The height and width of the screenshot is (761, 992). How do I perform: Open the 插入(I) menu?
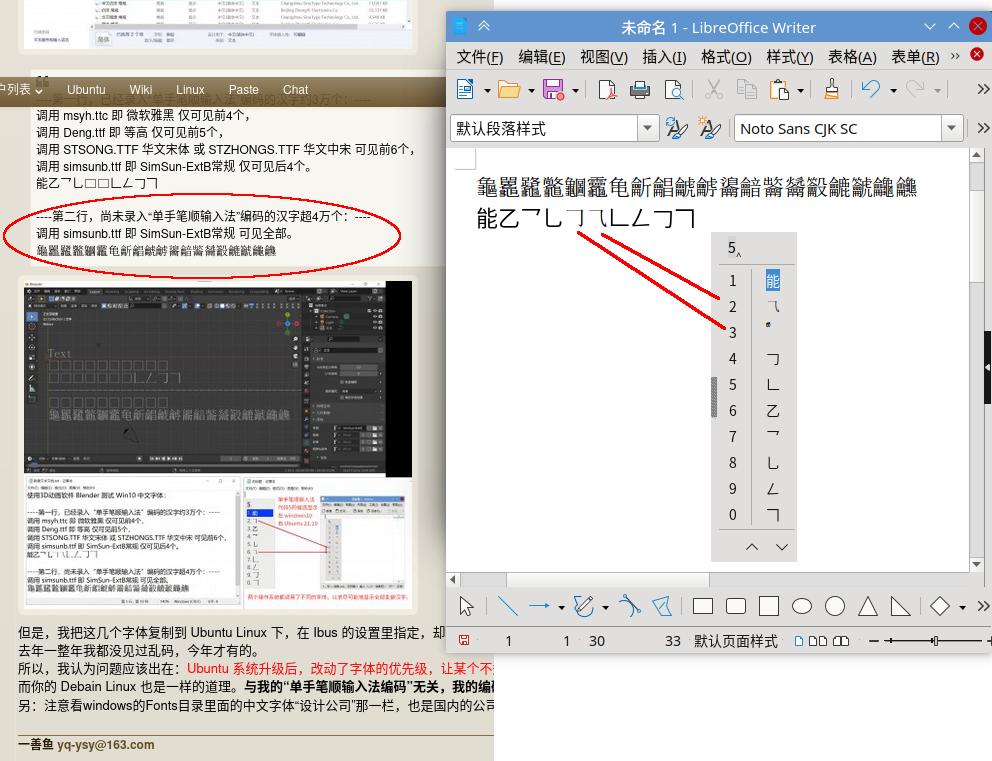664,57
